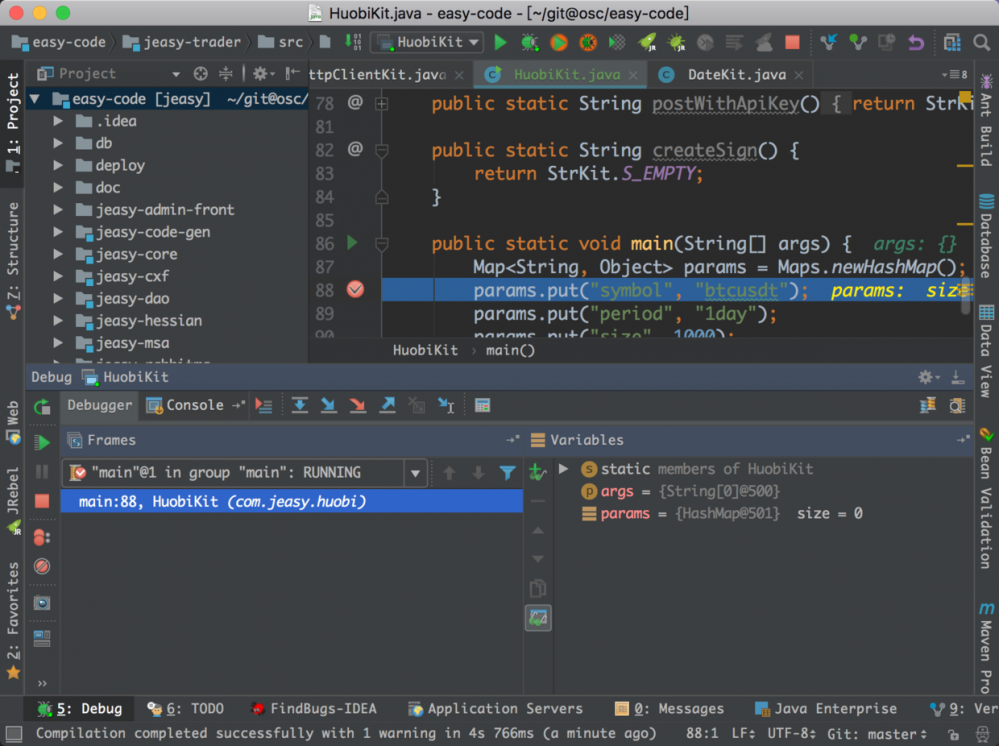Stop the debug session with red square
This screenshot has height=746, width=999.
pos(42,501)
